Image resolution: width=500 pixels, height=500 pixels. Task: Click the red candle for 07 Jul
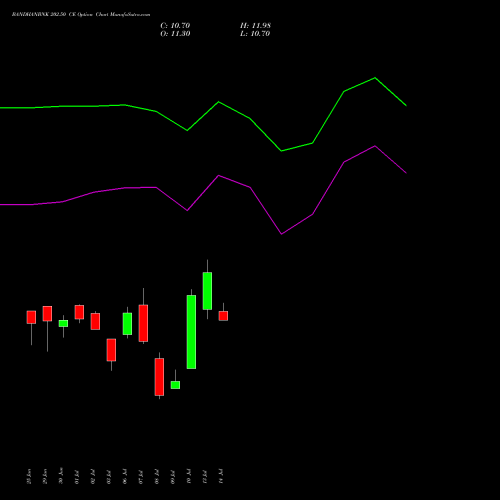click(143, 323)
